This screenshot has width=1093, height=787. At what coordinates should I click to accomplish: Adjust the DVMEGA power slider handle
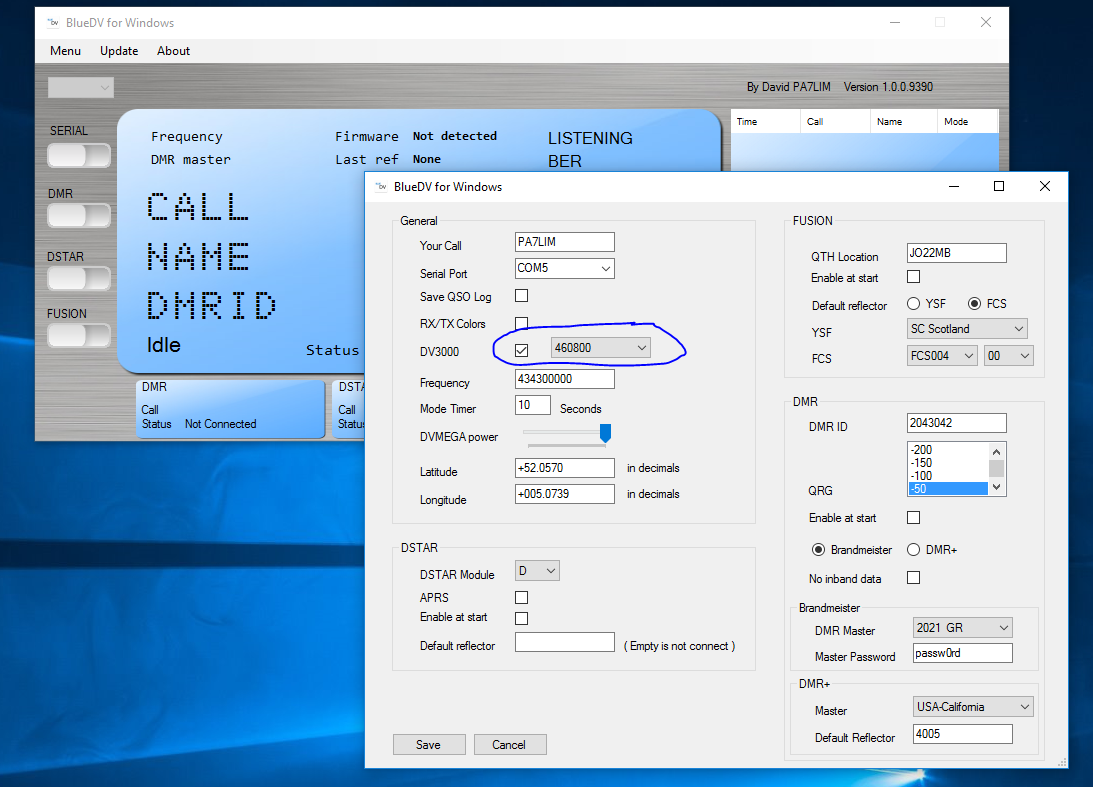click(605, 433)
